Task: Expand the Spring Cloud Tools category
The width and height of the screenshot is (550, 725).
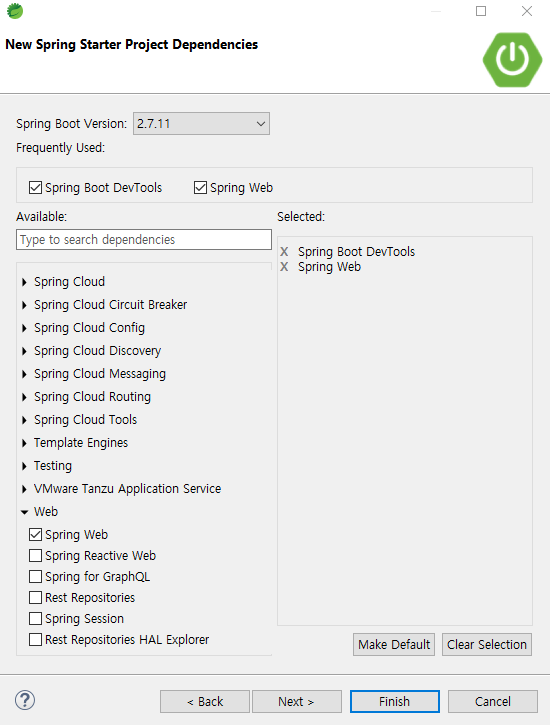Action: click(x=24, y=420)
